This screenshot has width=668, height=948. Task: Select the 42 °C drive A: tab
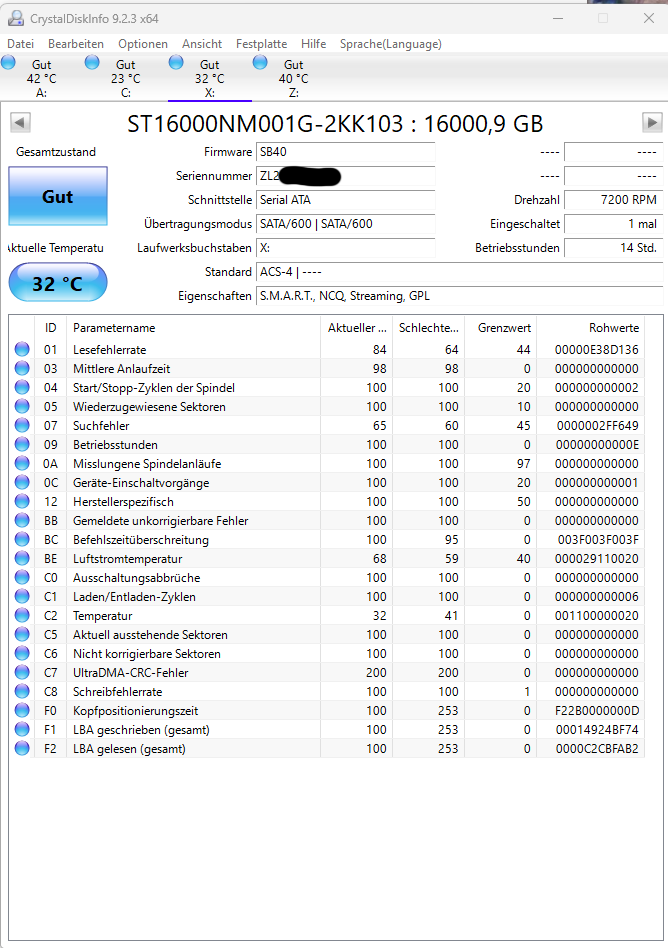click(x=42, y=78)
